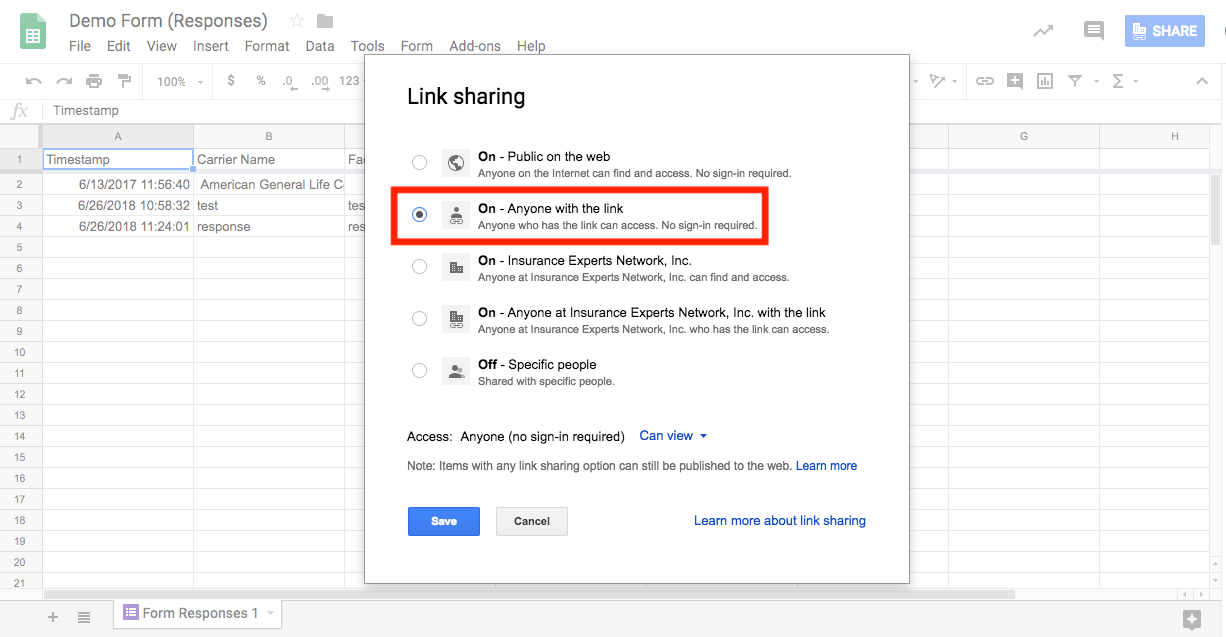This screenshot has width=1226, height=637.
Task: Show the all sheets list
Action: coord(84,617)
